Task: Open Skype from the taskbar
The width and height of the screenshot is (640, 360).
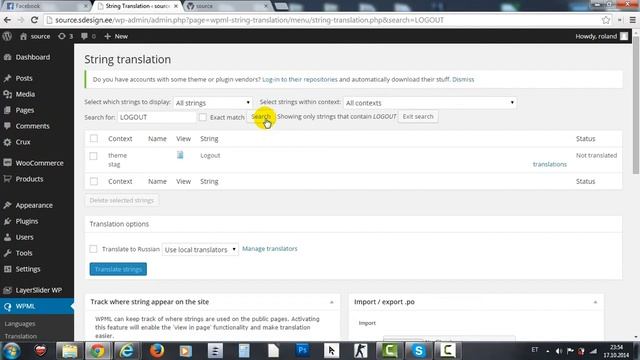Action: 418,351
